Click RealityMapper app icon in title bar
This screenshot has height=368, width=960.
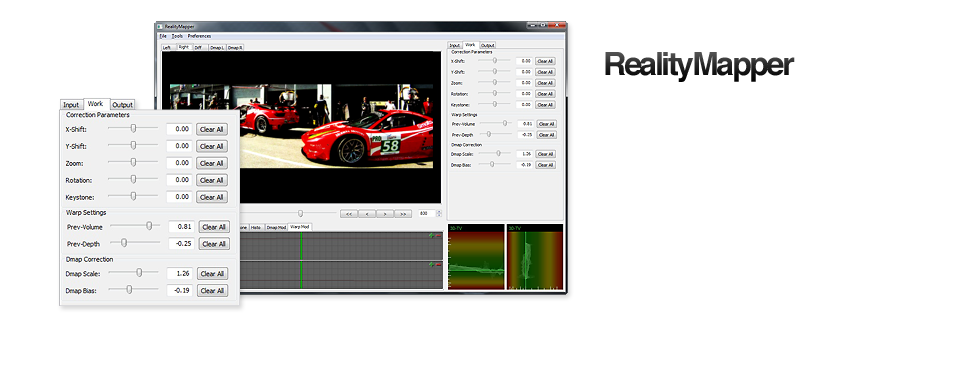(x=160, y=27)
